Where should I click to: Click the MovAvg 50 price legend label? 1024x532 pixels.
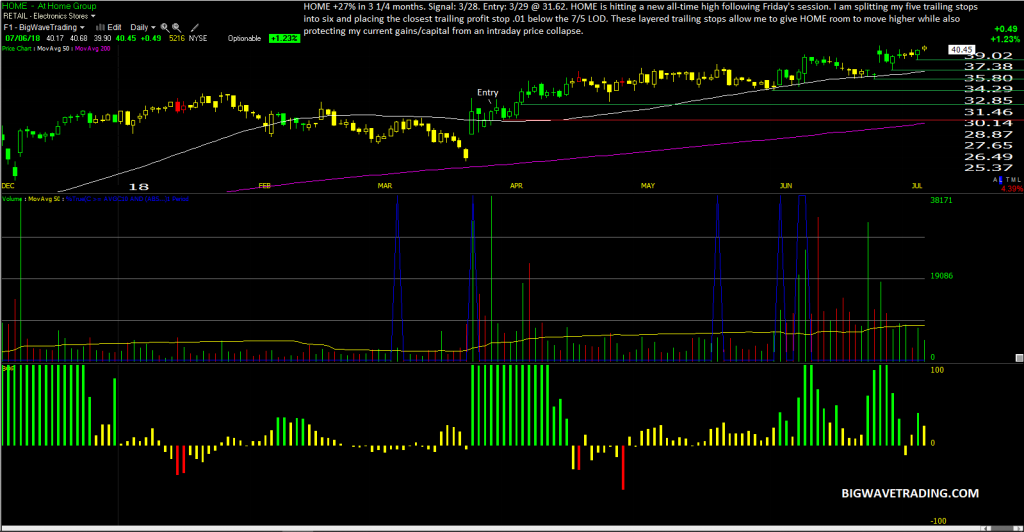(x=52, y=48)
